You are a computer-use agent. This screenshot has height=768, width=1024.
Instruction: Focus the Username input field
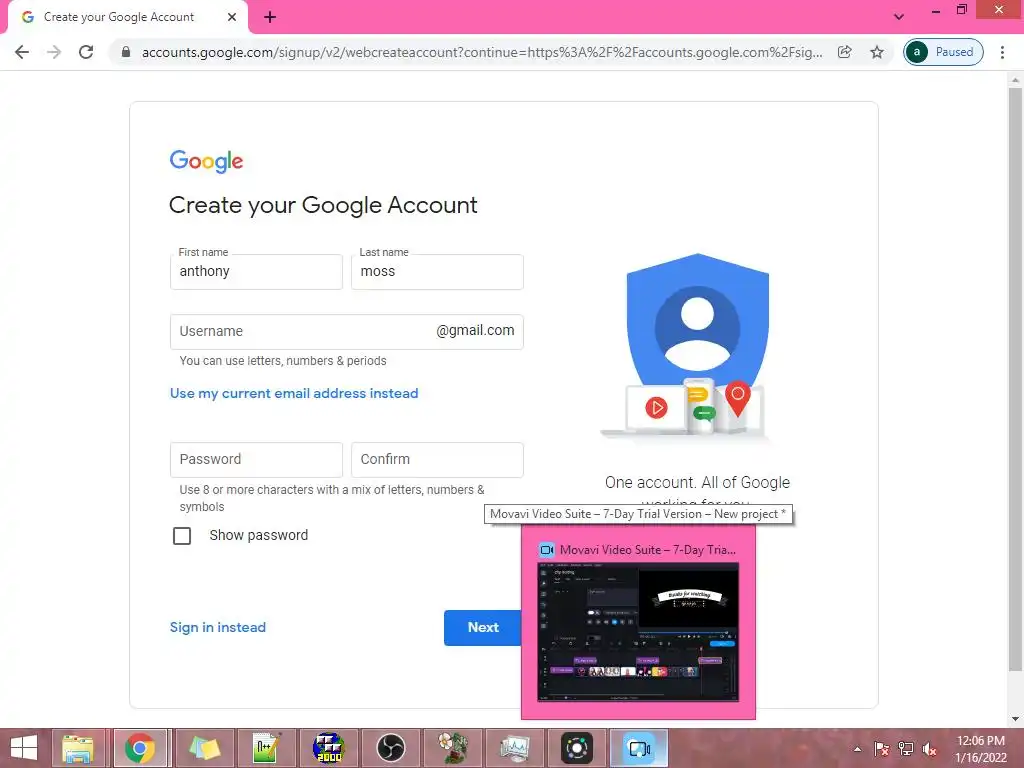(346, 332)
